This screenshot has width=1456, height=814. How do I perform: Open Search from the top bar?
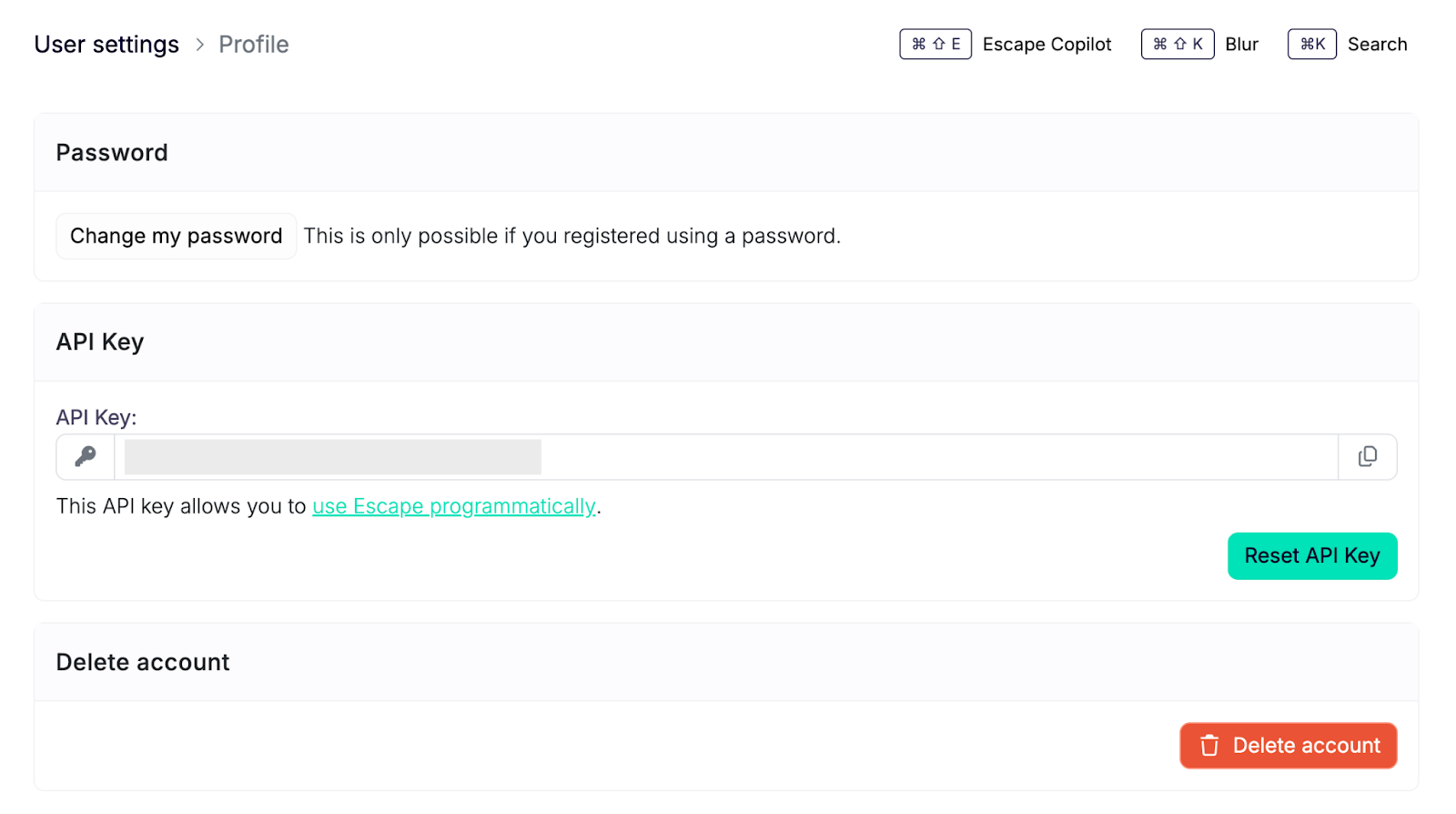coord(1377,45)
